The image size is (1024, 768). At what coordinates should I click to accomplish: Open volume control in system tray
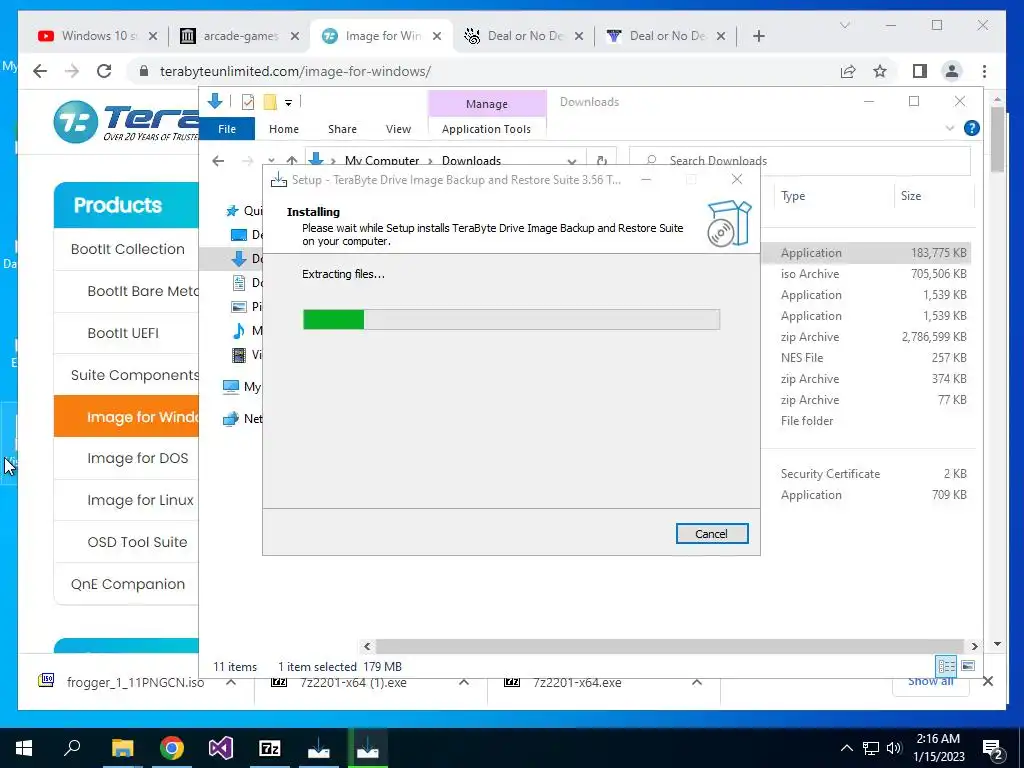tap(894, 748)
